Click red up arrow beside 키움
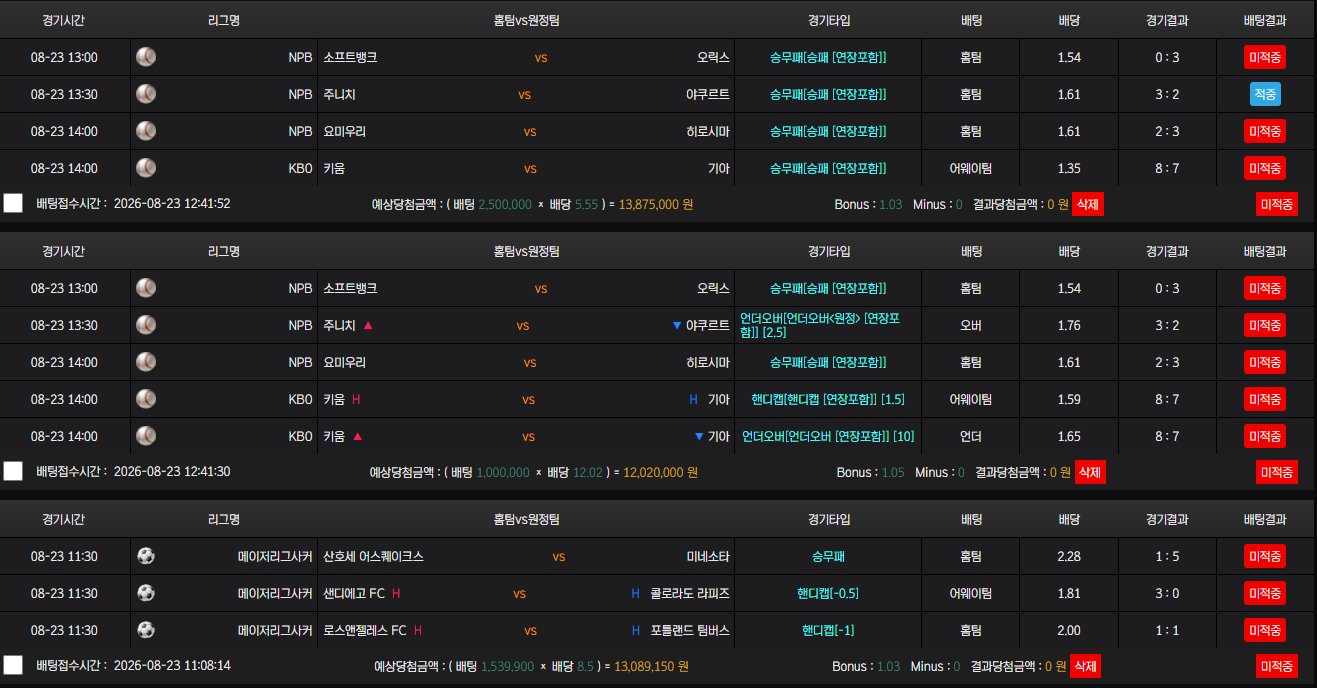Image resolution: width=1317 pixels, height=688 pixels. tap(357, 436)
